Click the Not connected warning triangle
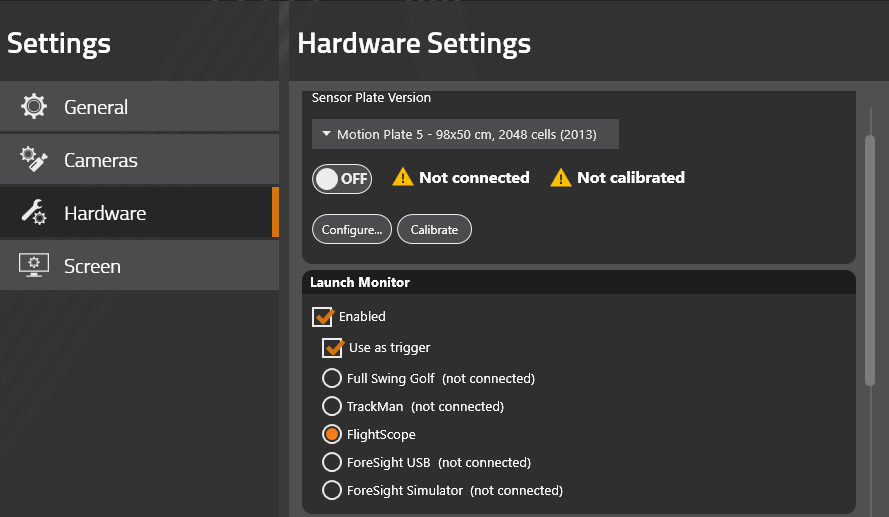The width and height of the screenshot is (889, 517). pyautogui.click(x=403, y=177)
